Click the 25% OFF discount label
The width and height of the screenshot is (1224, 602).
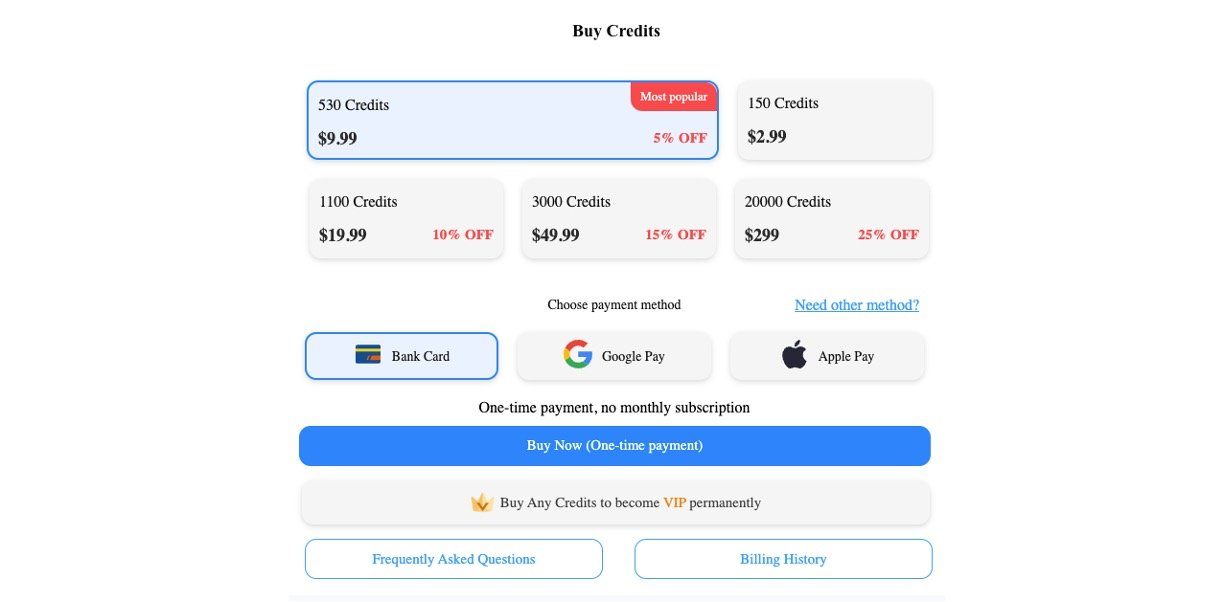pos(888,235)
